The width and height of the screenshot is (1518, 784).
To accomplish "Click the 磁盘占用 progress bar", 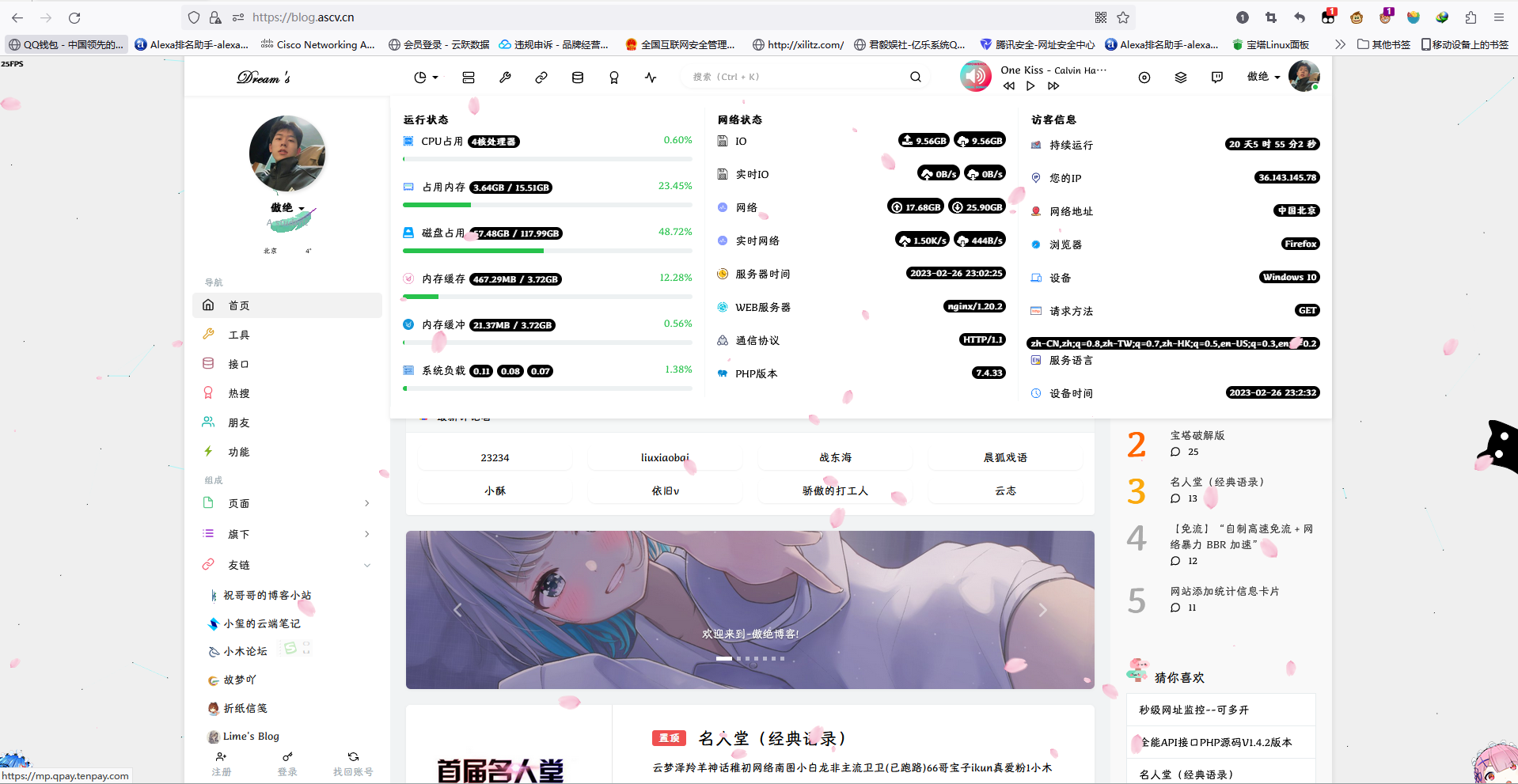I will pyautogui.click(x=548, y=251).
